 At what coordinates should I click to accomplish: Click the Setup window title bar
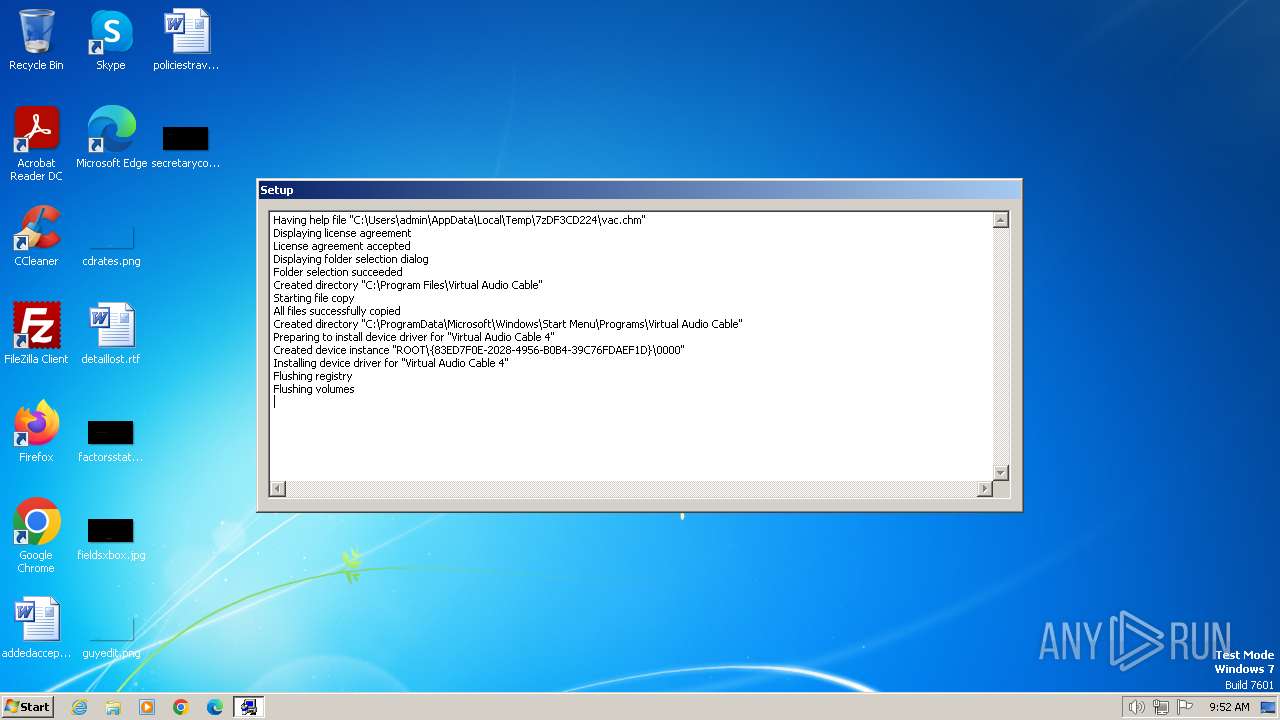640,190
